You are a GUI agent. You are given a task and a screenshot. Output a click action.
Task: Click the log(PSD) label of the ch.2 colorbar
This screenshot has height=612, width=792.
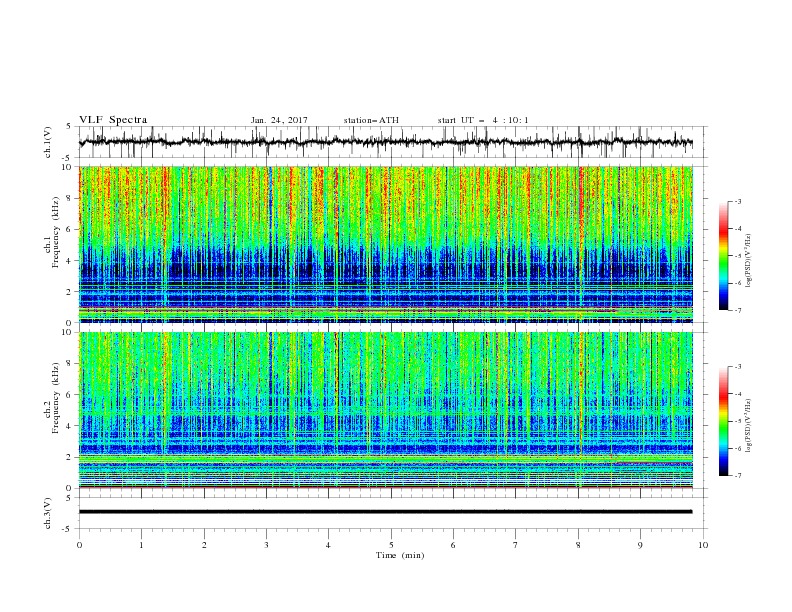click(x=749, y=425)
